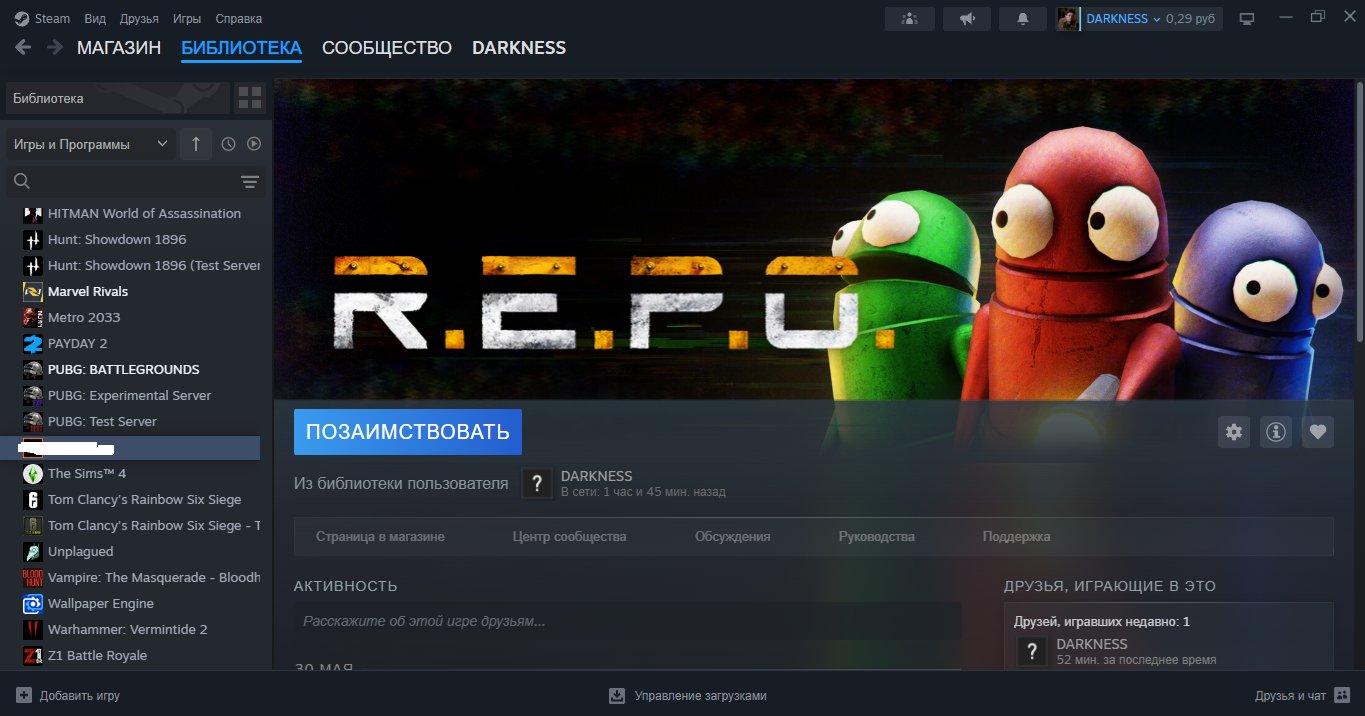This screenshot has height=716, width=1365.
Task: Click the Библиотека home button
Action: 118,98
